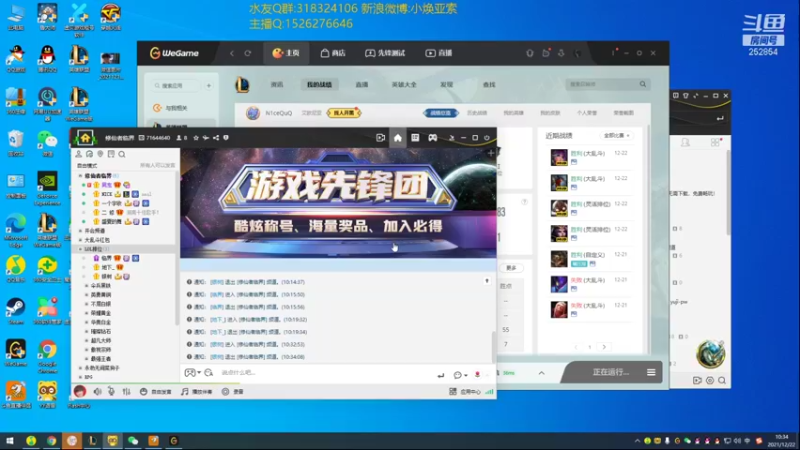Toggle the microphone icon in YY bottom bar
Image resolution: width=800 pixels, height=450 pixels.
[111, 392]
